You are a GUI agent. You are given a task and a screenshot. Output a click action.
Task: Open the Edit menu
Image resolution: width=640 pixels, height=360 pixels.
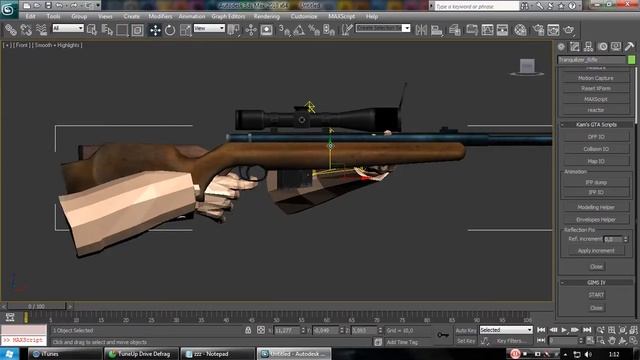point(30,16)
